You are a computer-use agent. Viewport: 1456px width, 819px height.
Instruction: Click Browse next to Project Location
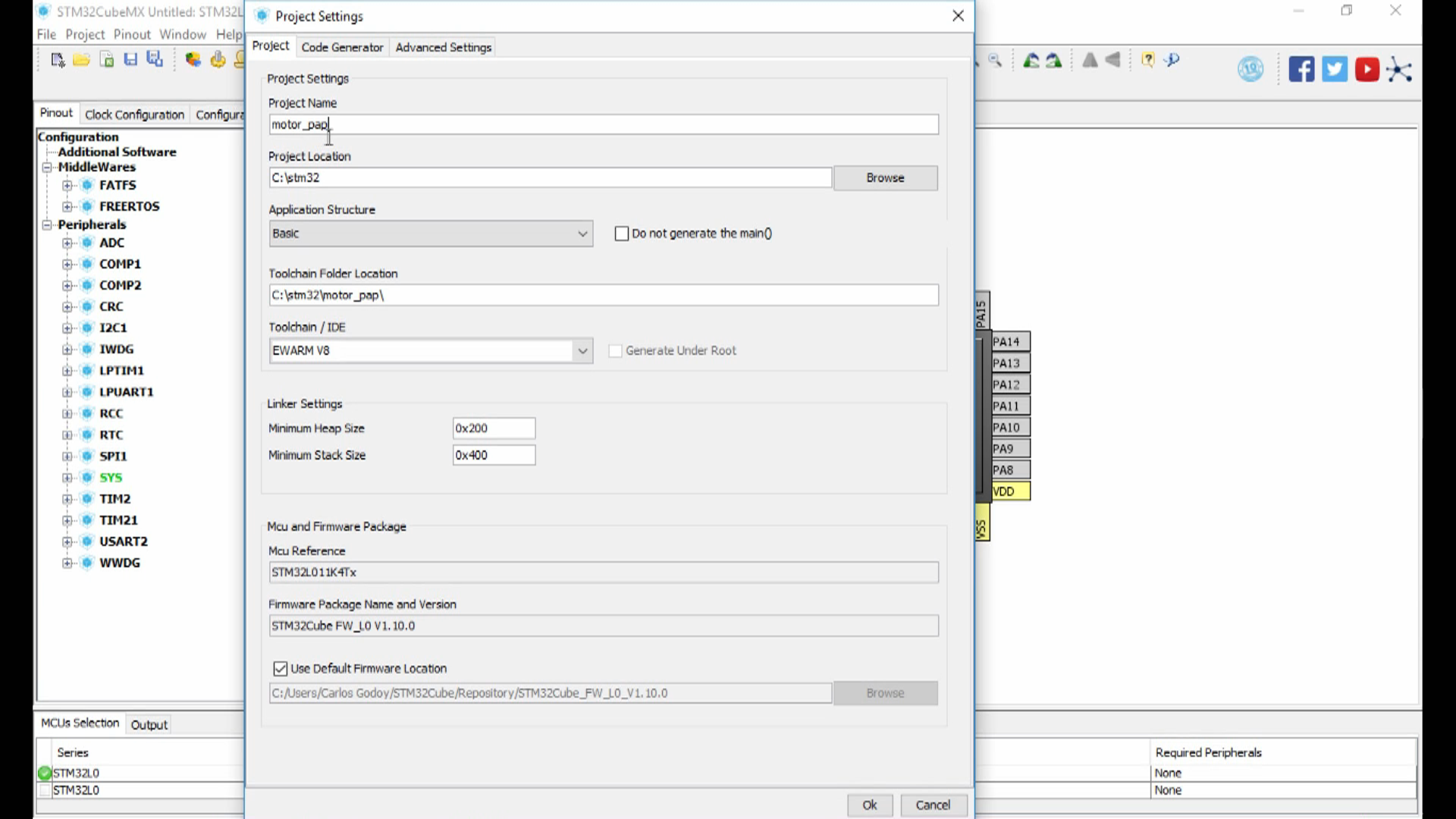[x=885, y=178]
